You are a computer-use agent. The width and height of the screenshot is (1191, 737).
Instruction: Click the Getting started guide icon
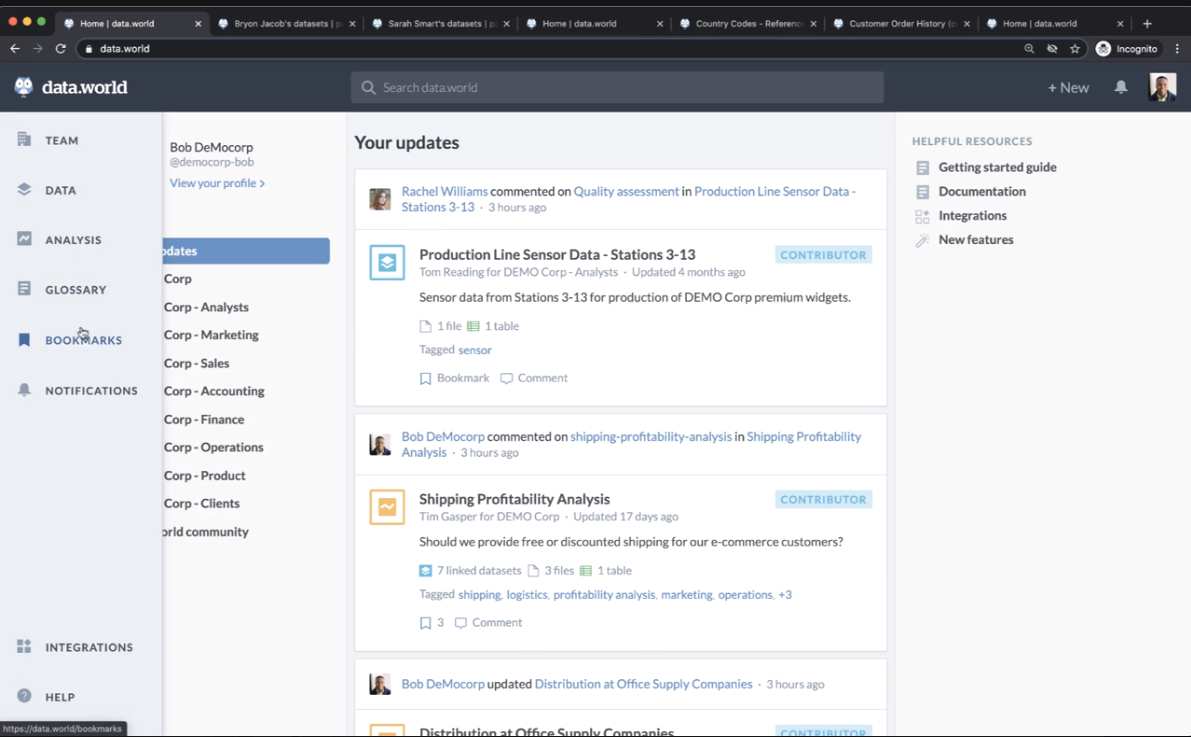click(x=922, y=168)
